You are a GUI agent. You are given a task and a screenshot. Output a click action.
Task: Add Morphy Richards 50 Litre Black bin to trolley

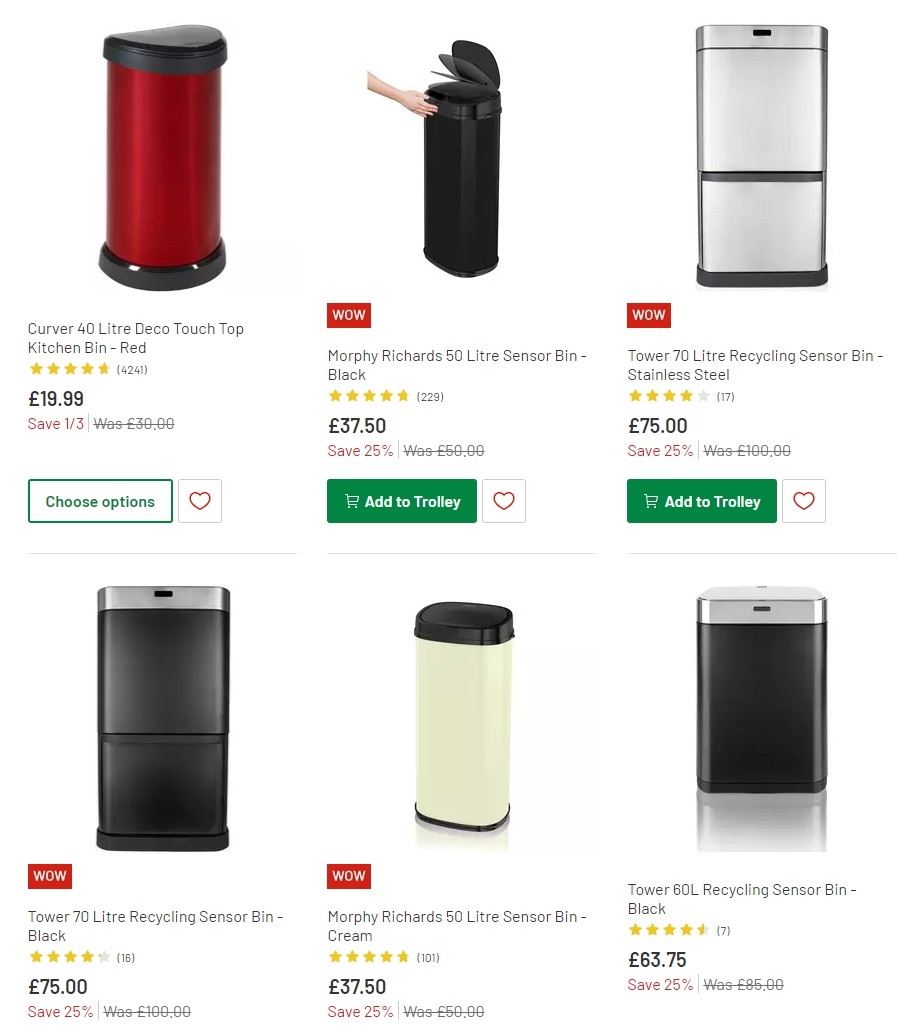(401, 501)
